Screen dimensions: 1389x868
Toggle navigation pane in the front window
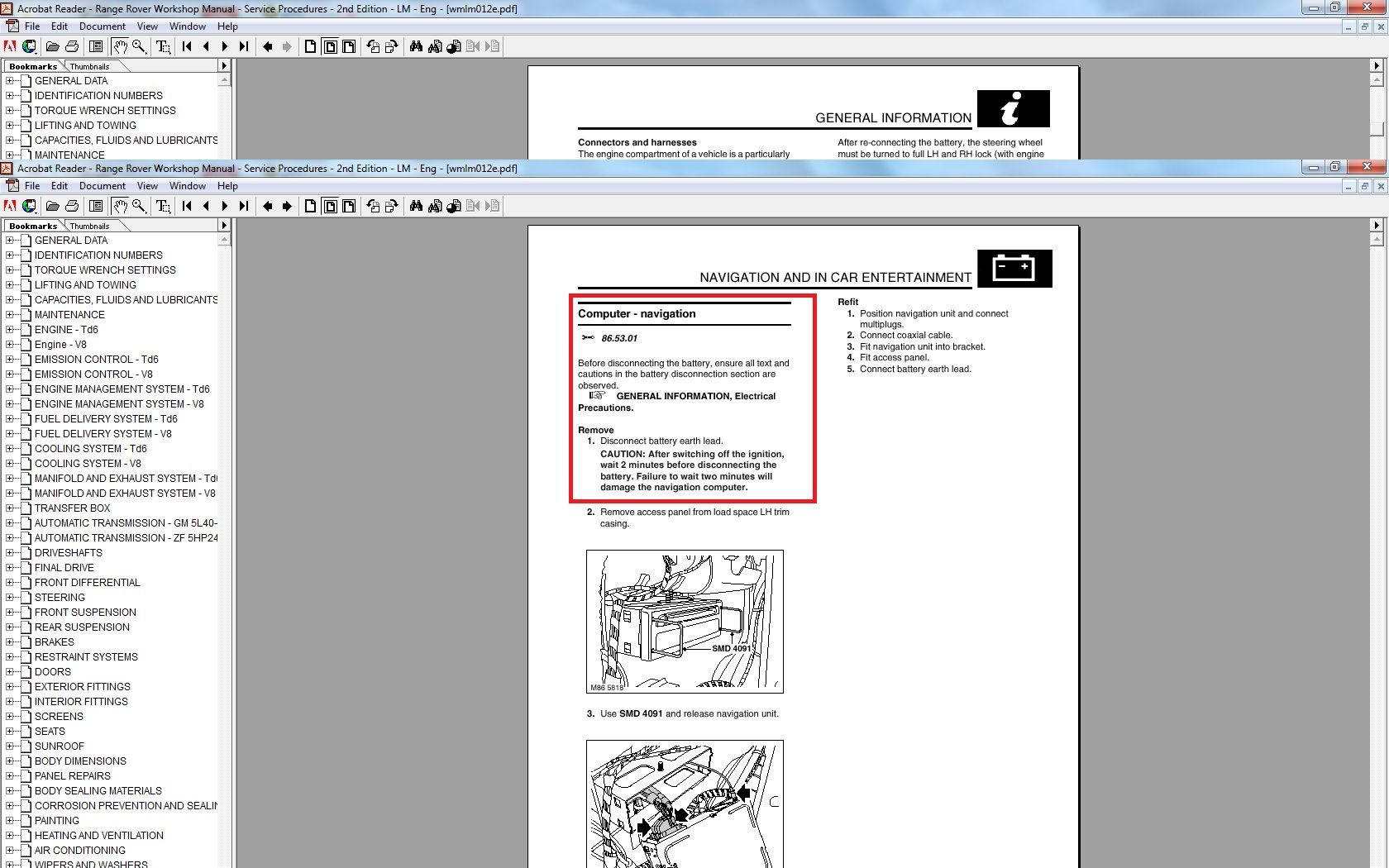coord(96,206)
